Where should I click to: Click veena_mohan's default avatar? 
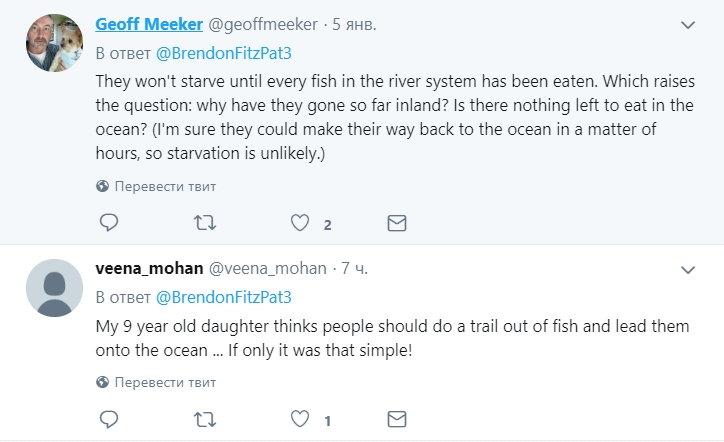(53, 289)
